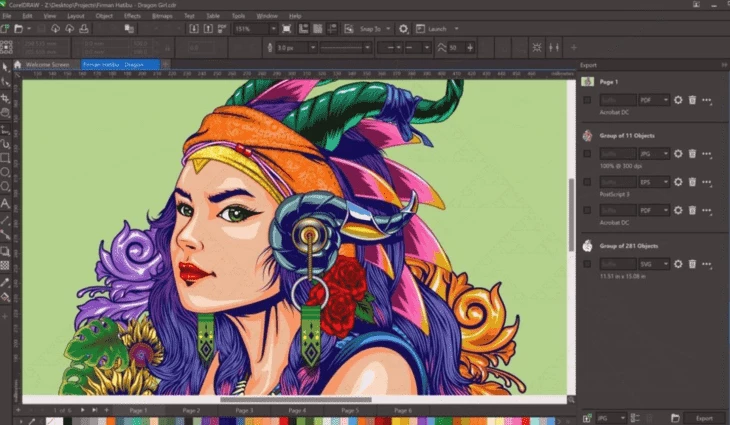Open the SVG format dropdown

[x=654, y=264]
